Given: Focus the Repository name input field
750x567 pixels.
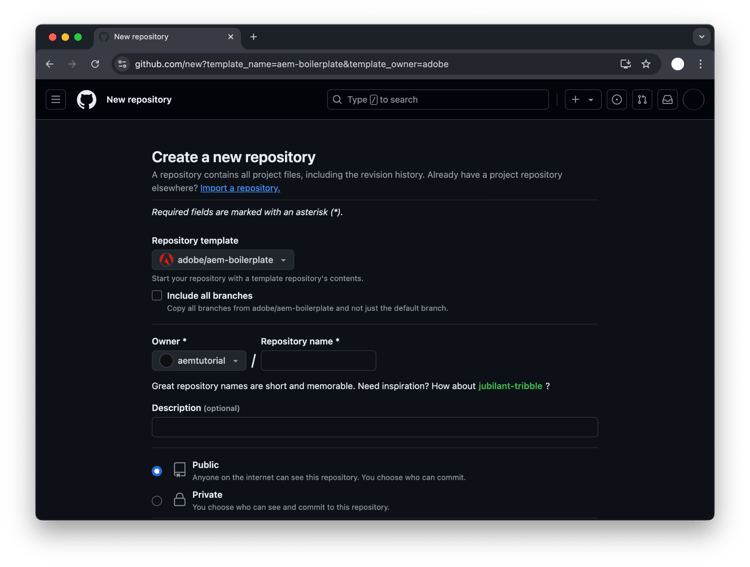Looking at the screenshot, I should 319,361.
